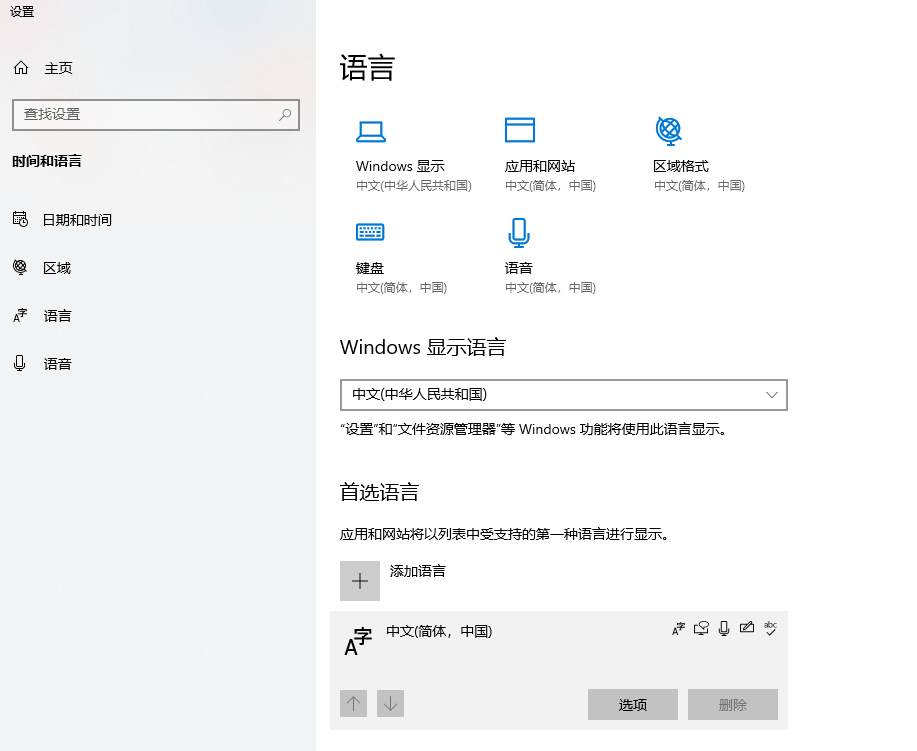Click the large A字 icon in language row
The width and height of the screenshot is (917, 751).
[x=358, y=641]
